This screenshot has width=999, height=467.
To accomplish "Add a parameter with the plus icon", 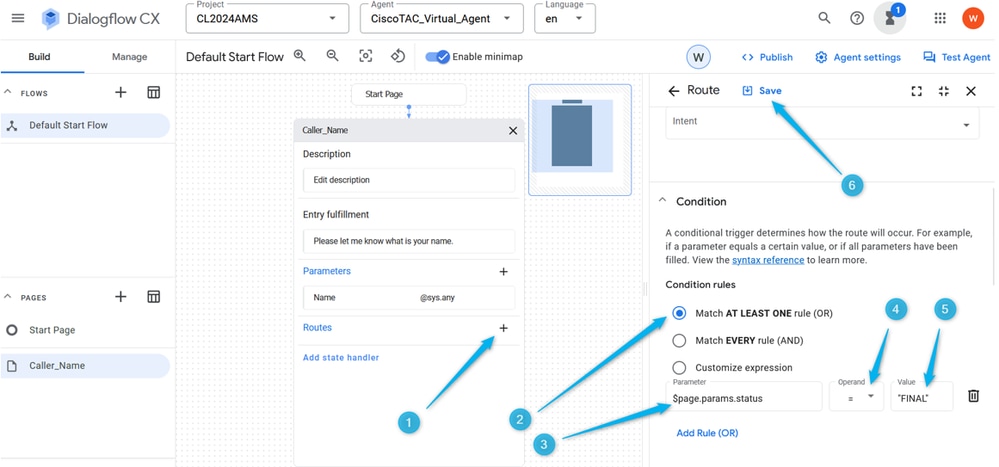I will point(503,271).
